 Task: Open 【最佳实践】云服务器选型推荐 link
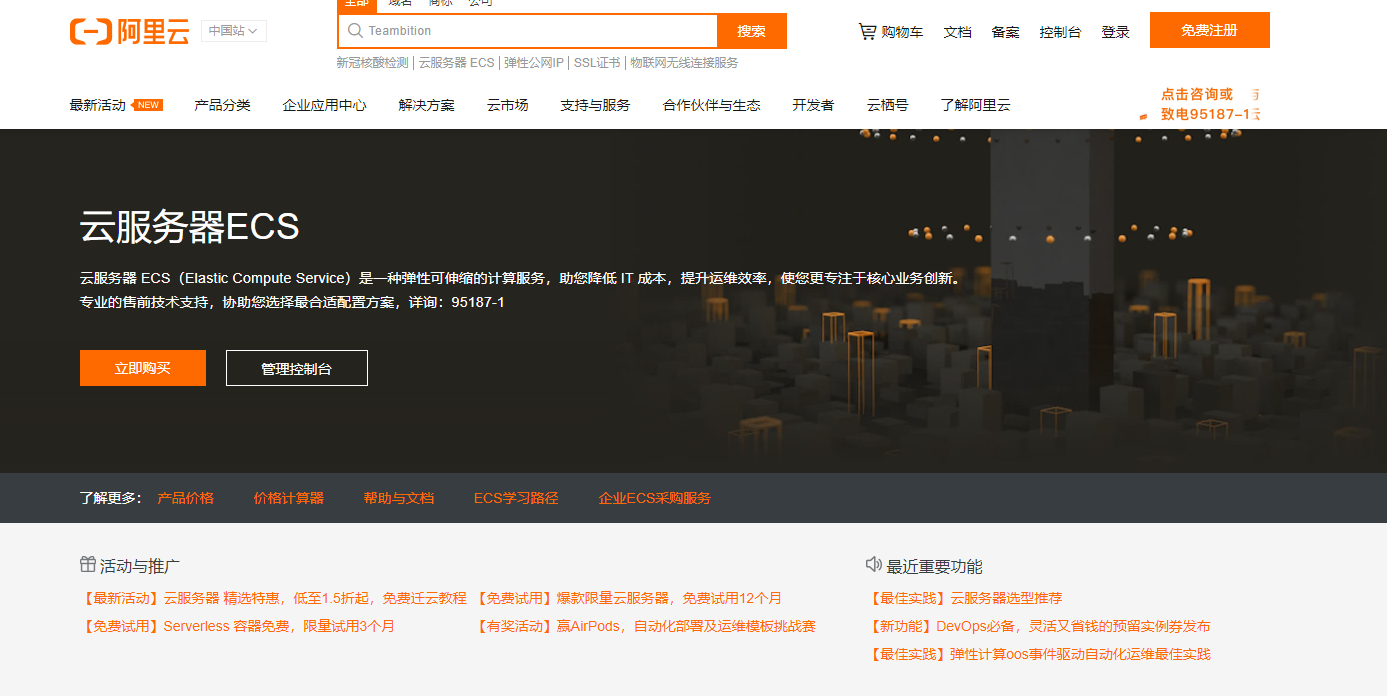pyautogui.click(x=967, y=598)
